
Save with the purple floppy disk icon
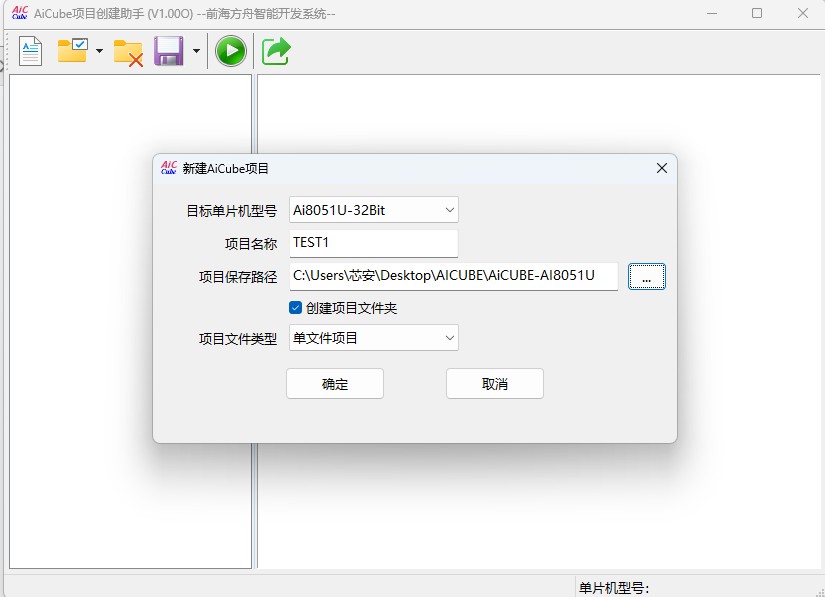(x=169, y=51)
